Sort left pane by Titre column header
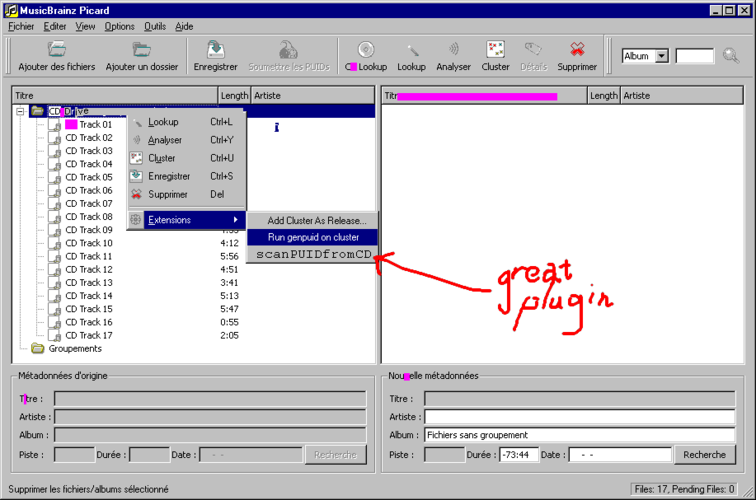 pos(115,95)
